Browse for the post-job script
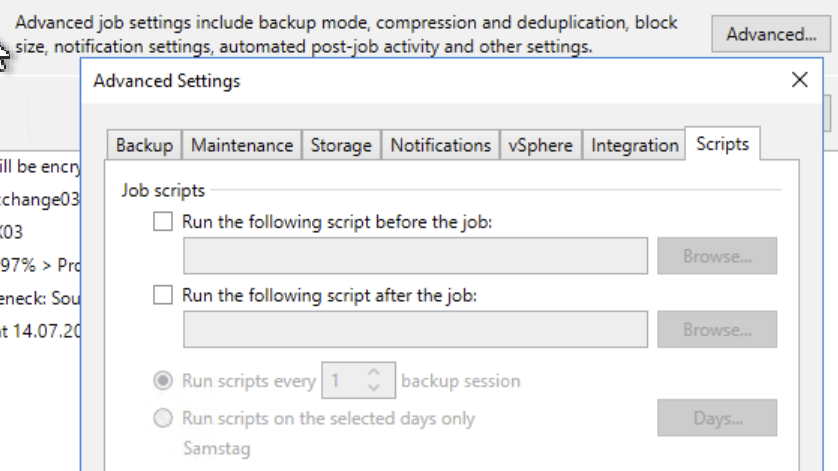Image resolution: width=838 pixels, height=471 pixels. 717,329
